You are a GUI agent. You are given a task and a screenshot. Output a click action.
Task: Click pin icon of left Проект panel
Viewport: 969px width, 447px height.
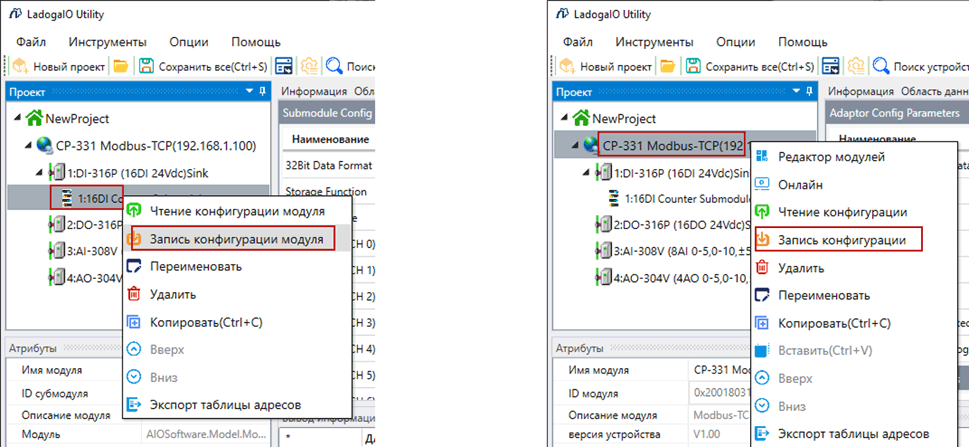tap(263, 92)
